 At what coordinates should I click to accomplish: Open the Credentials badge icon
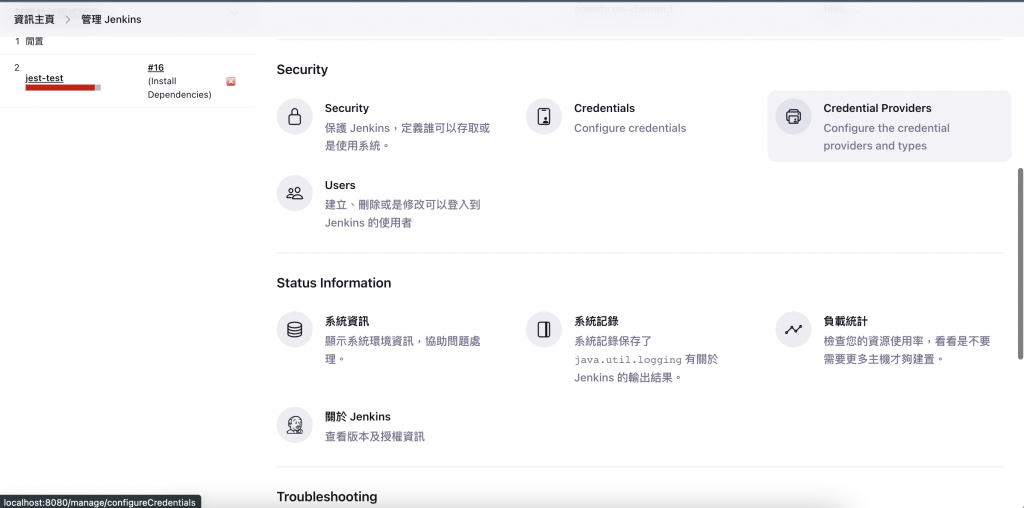[544, 117]
